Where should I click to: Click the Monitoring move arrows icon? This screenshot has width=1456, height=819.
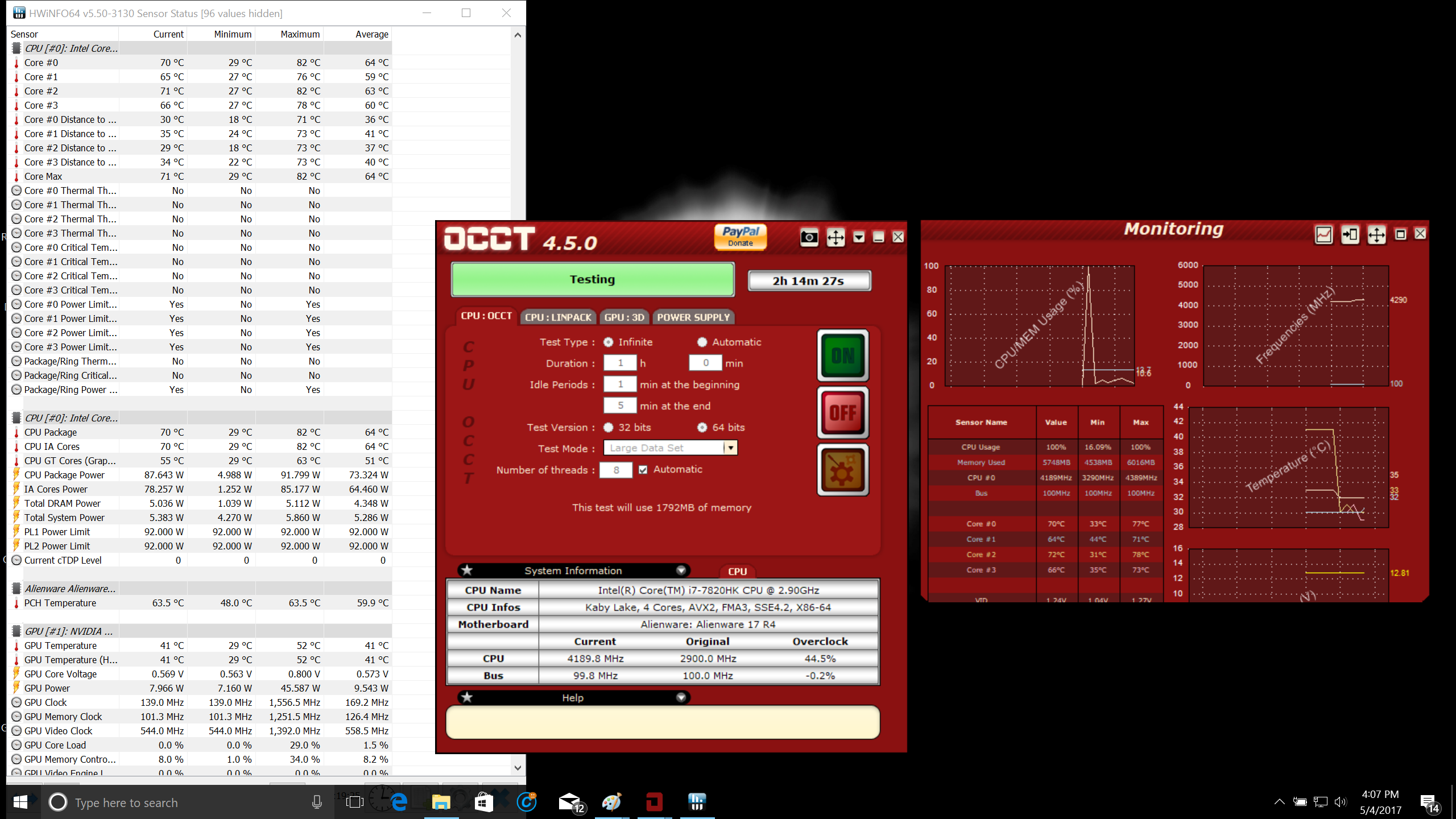point(1376,234)
